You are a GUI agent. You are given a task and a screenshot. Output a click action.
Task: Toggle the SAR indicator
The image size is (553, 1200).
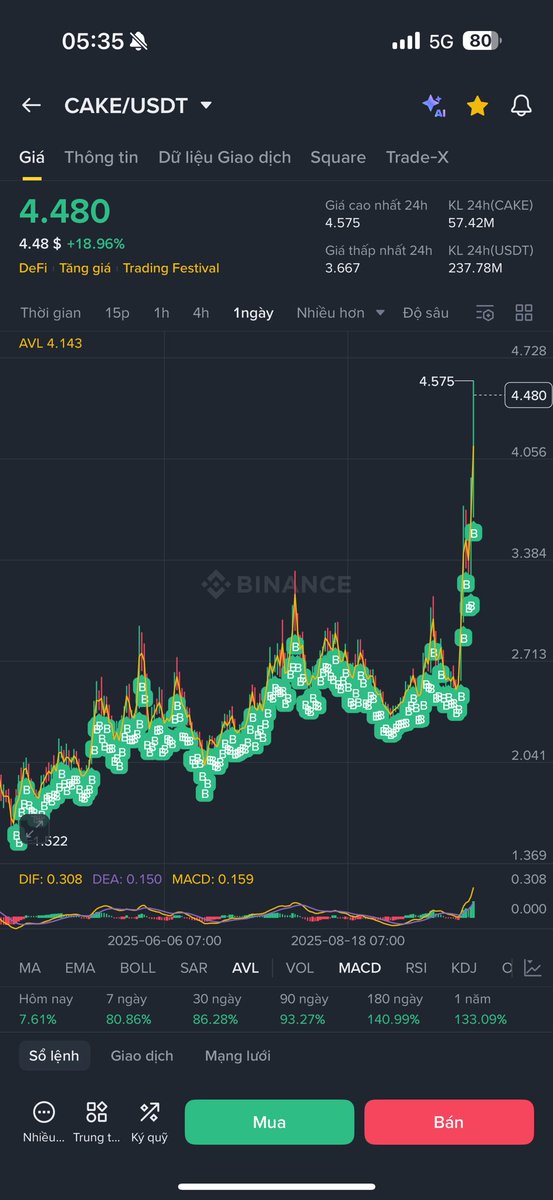tap(194, 968)
